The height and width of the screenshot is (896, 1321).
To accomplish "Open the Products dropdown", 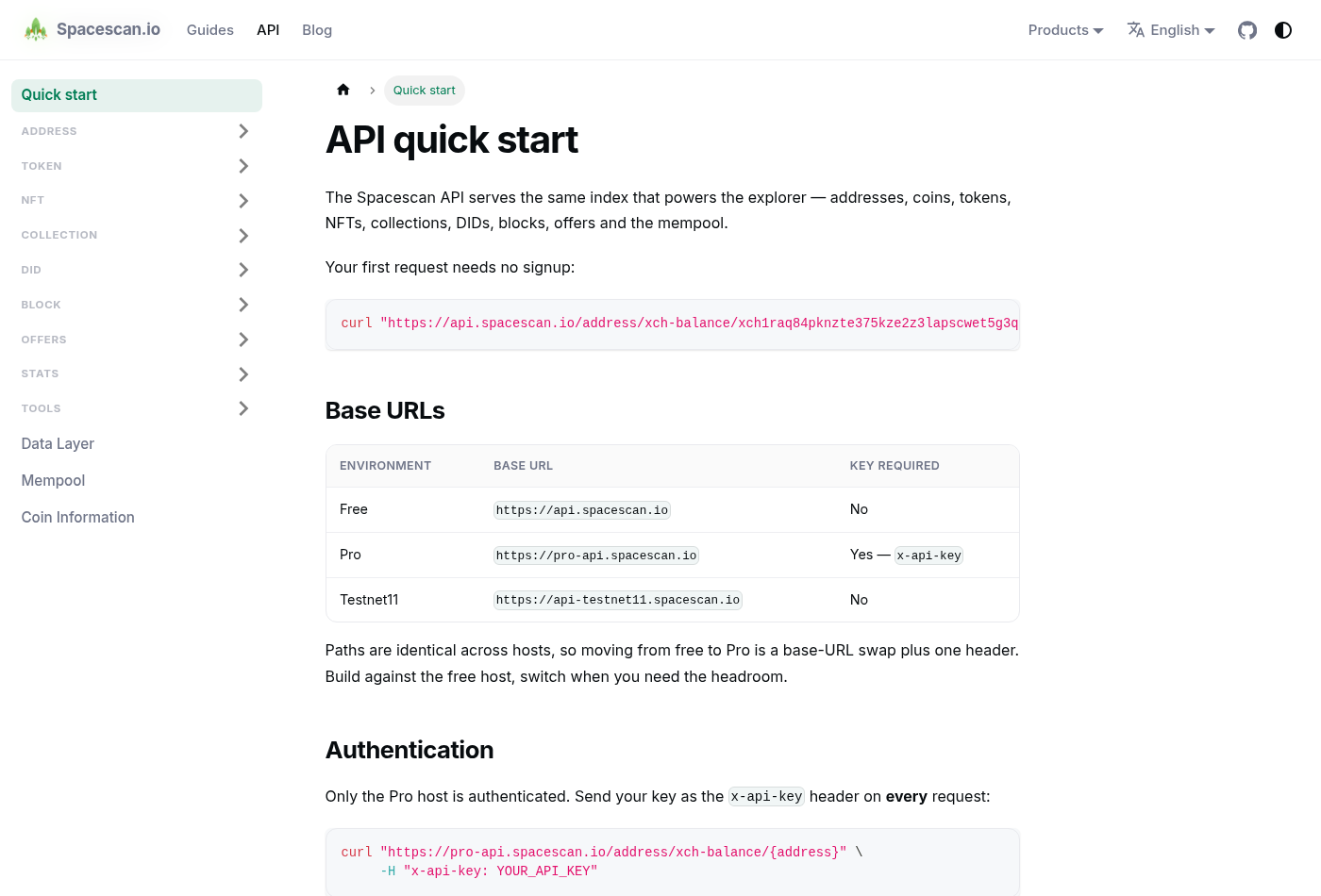I will [x=1066, y=30].
